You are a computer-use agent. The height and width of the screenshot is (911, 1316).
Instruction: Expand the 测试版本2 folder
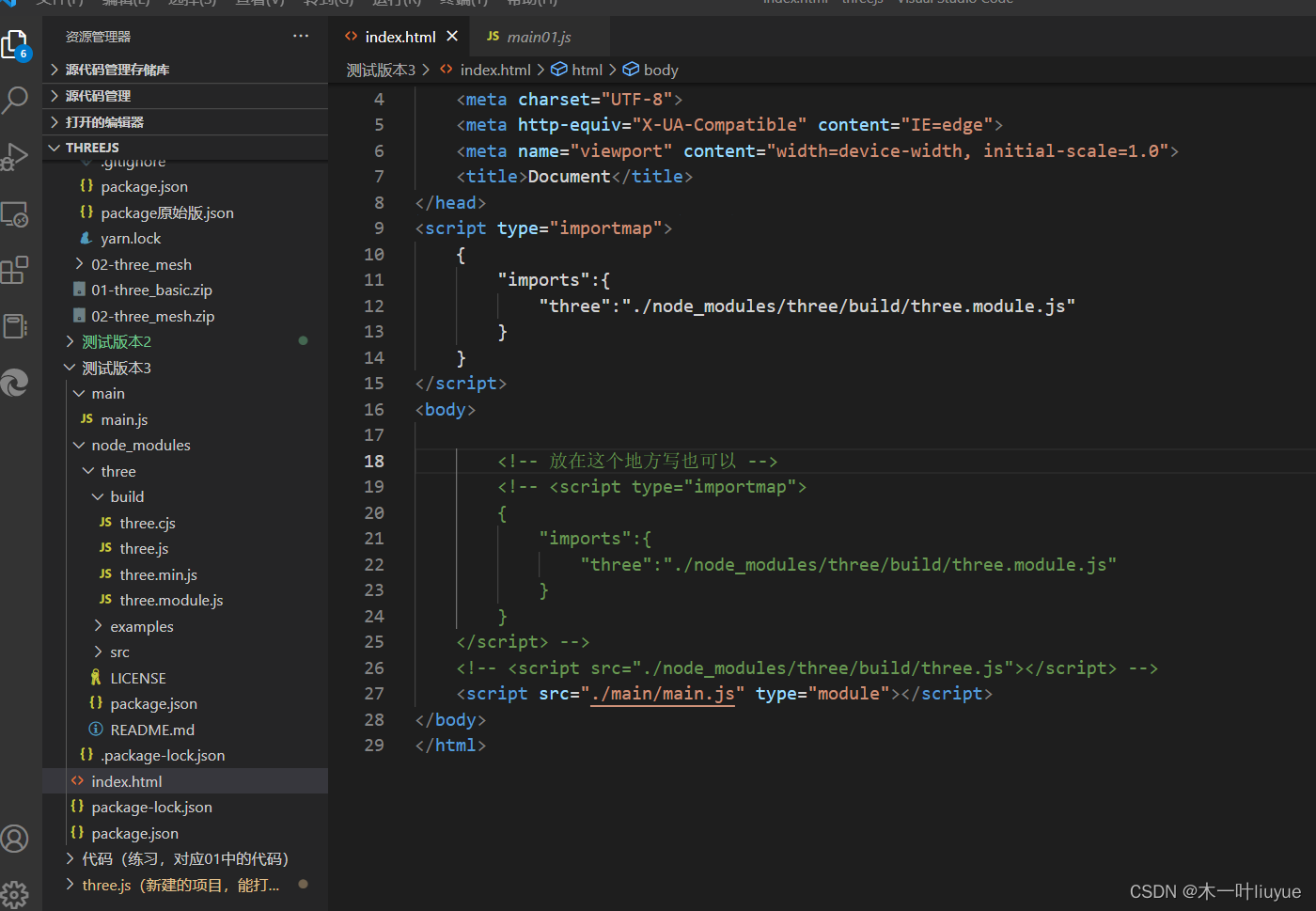[x=185, y=341]
